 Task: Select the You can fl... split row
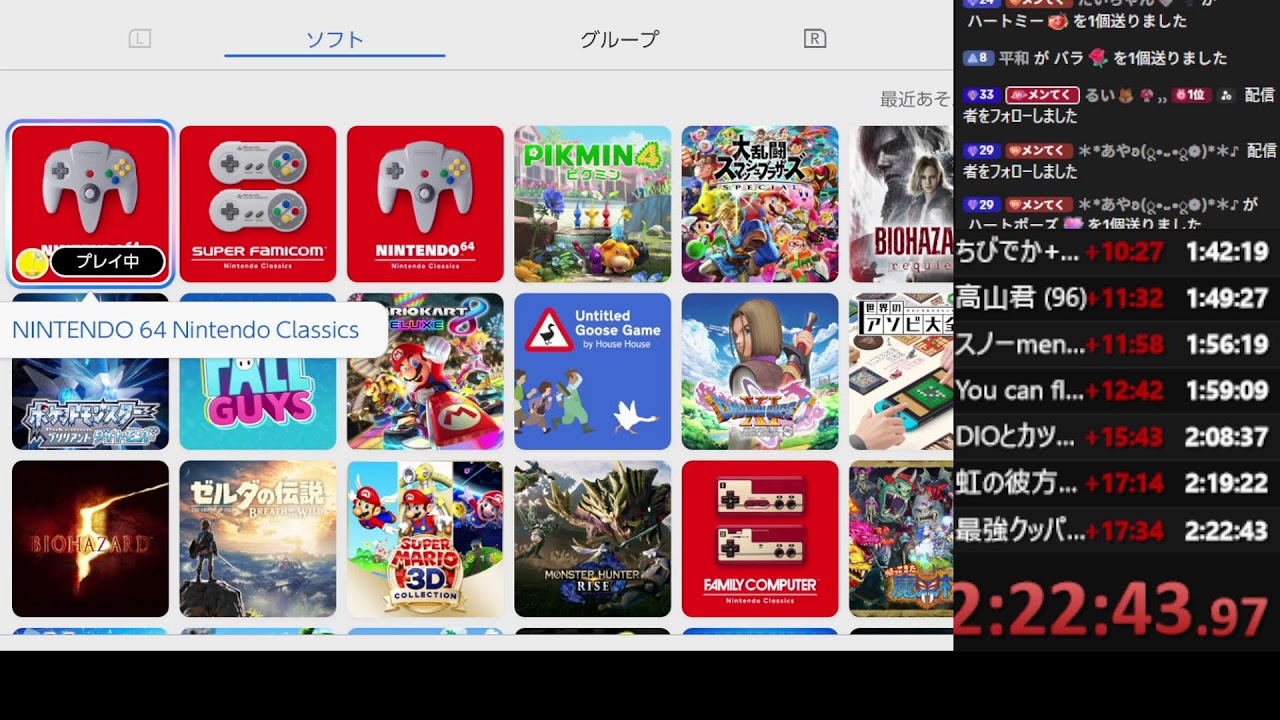pos(1116,390)
